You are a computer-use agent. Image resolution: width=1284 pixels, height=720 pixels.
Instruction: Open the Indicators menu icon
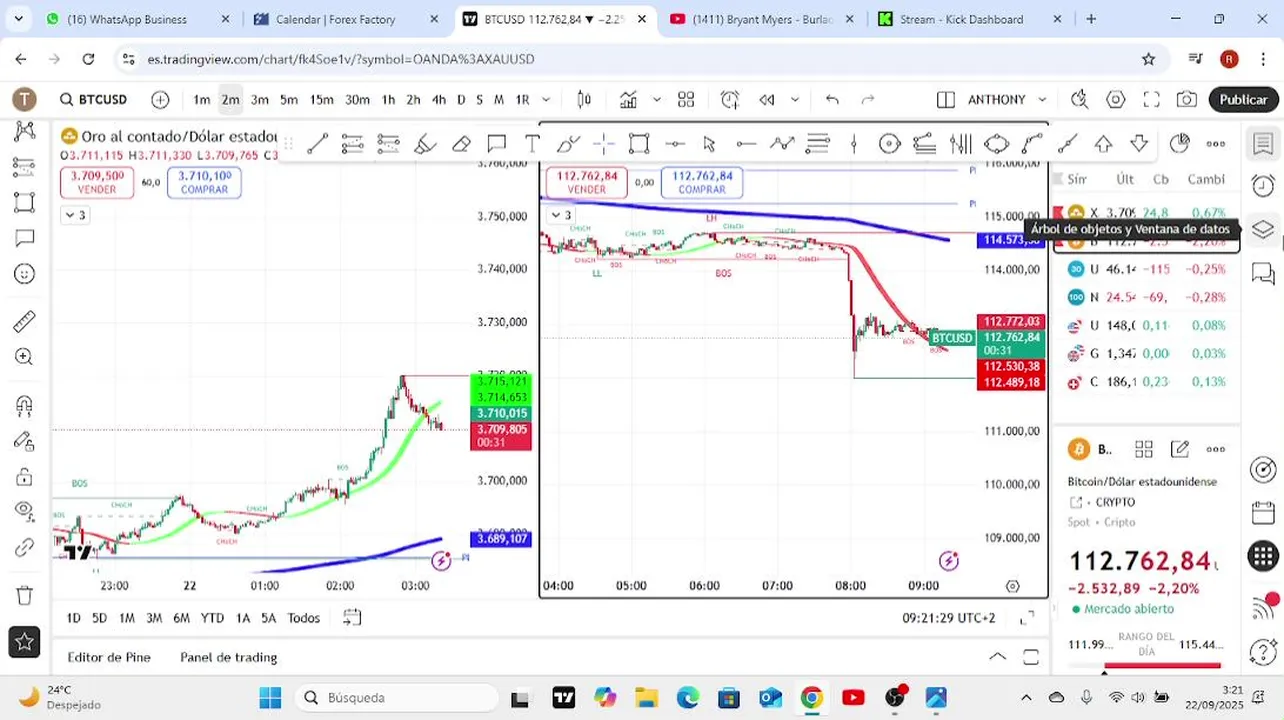tap(628, 99)
